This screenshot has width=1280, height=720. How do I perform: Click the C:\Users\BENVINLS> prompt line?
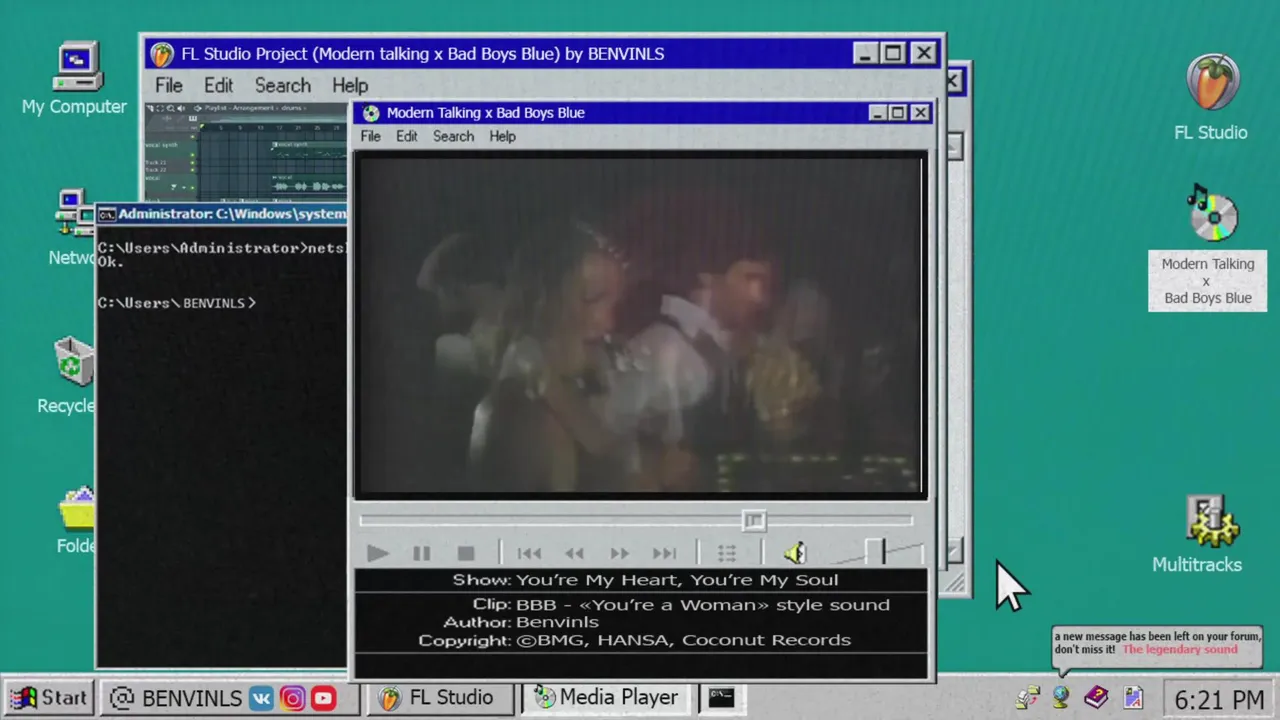(x=176, y=303)
